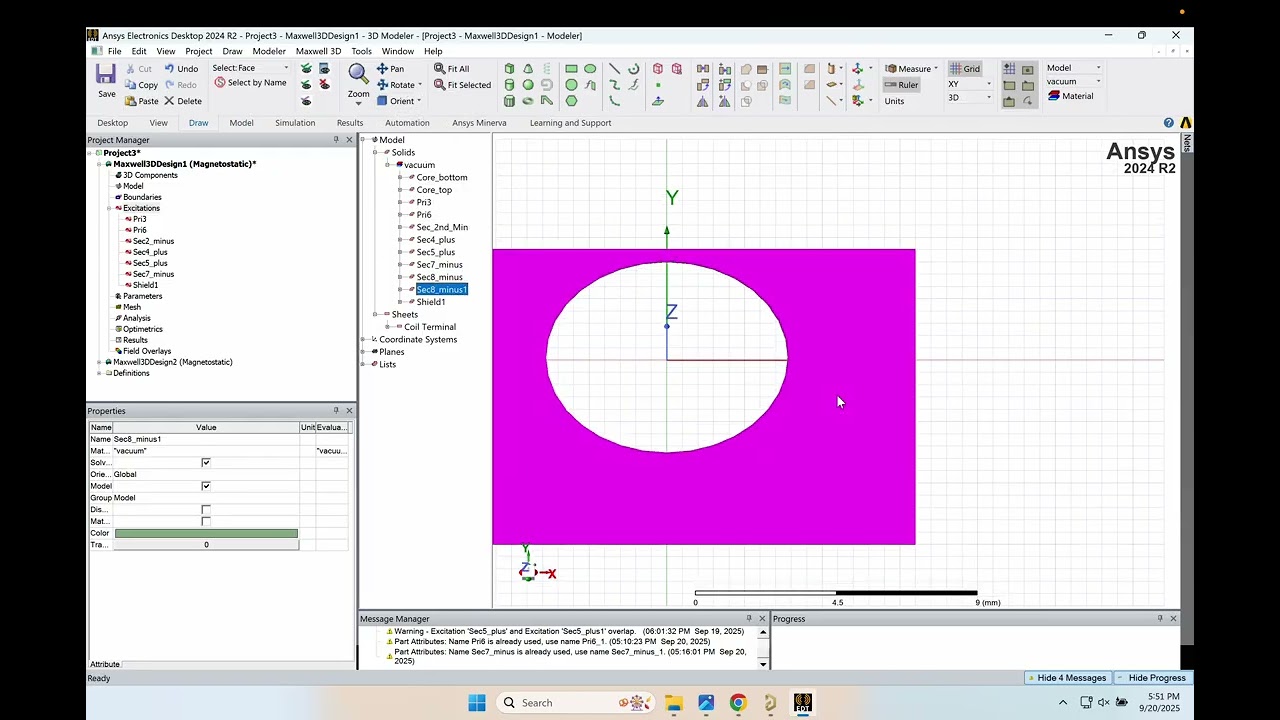The image size is (1280, 720).
Task: Click the green Color swatch in Properties
Action: tap(206, 533)
